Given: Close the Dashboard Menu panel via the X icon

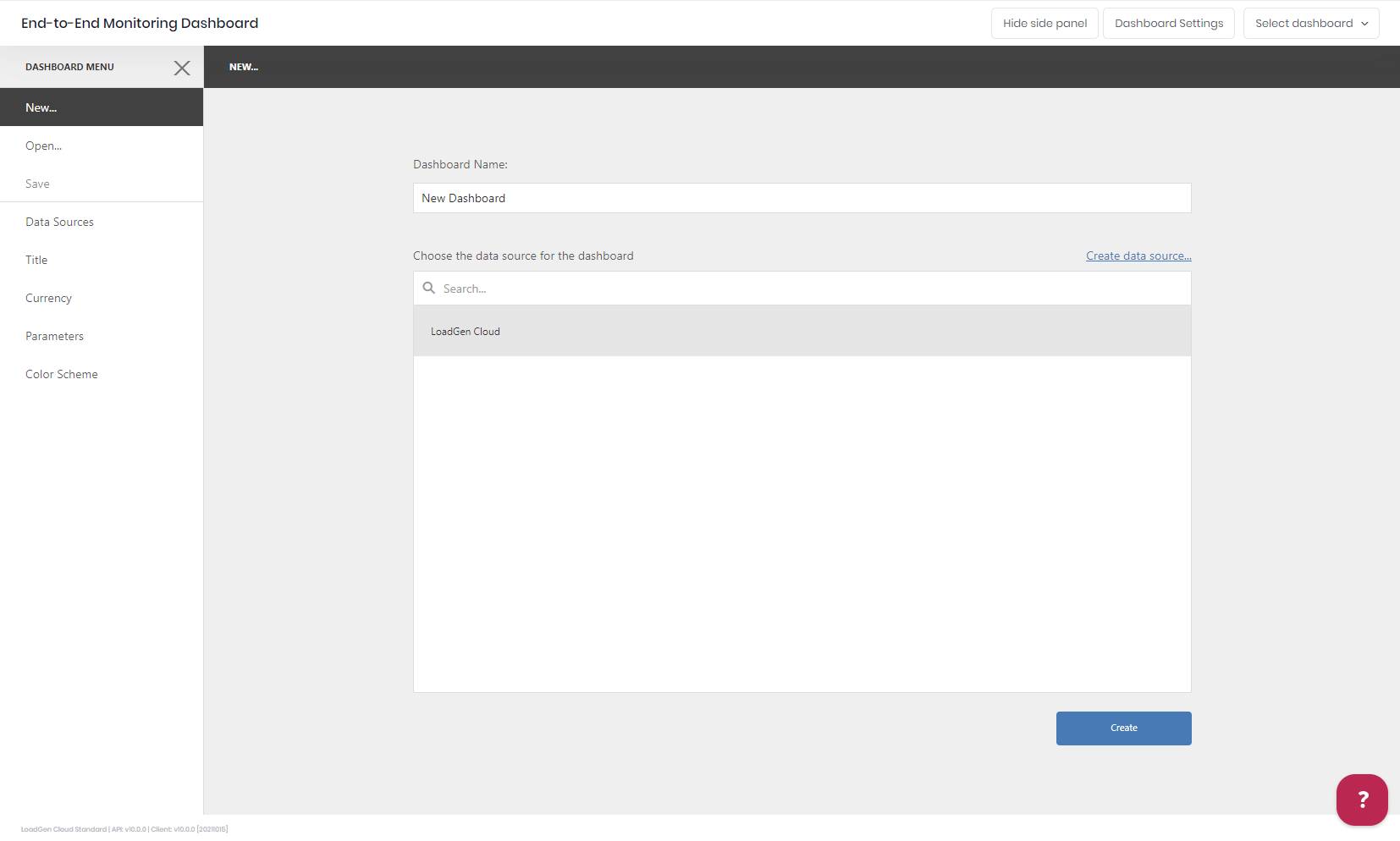Looking at the screenshot, I should (x=182, y=68).
